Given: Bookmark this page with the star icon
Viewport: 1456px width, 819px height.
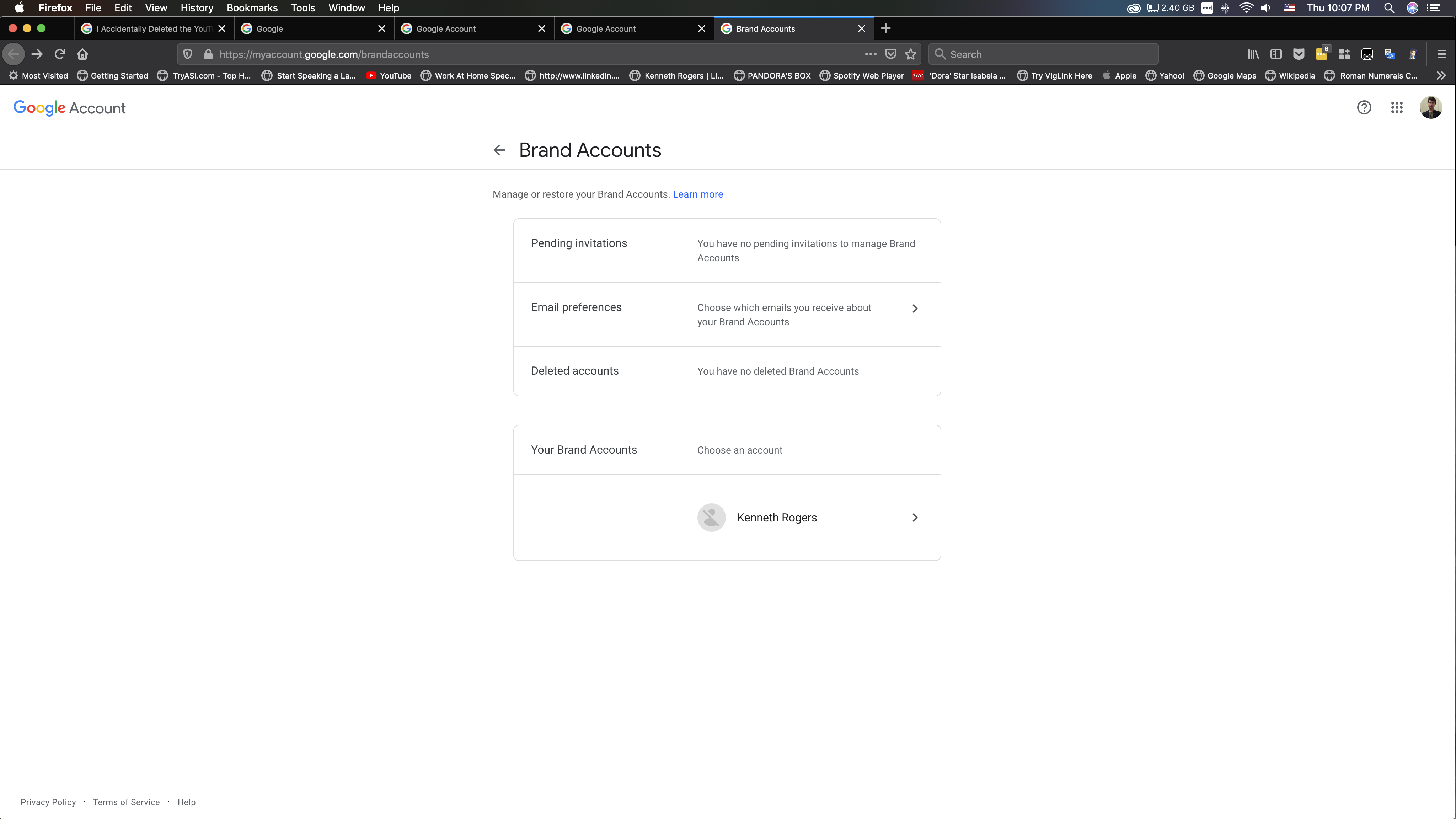Looking at the screenshot, I should (911, 54).
